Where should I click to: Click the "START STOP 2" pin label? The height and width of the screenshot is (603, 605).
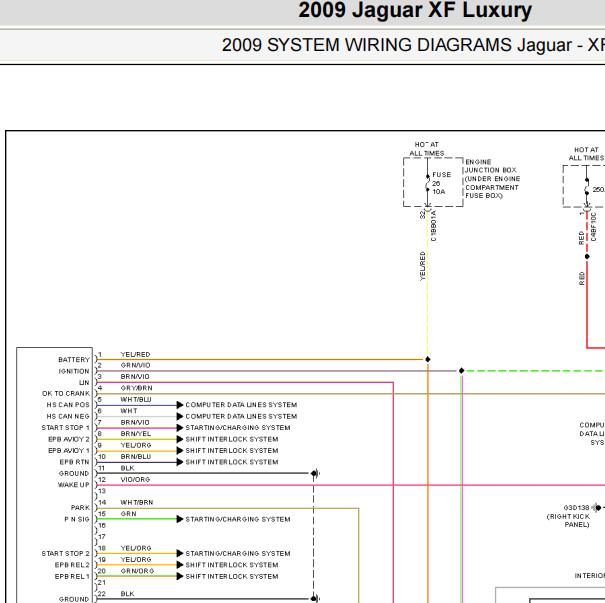point(66,553)
